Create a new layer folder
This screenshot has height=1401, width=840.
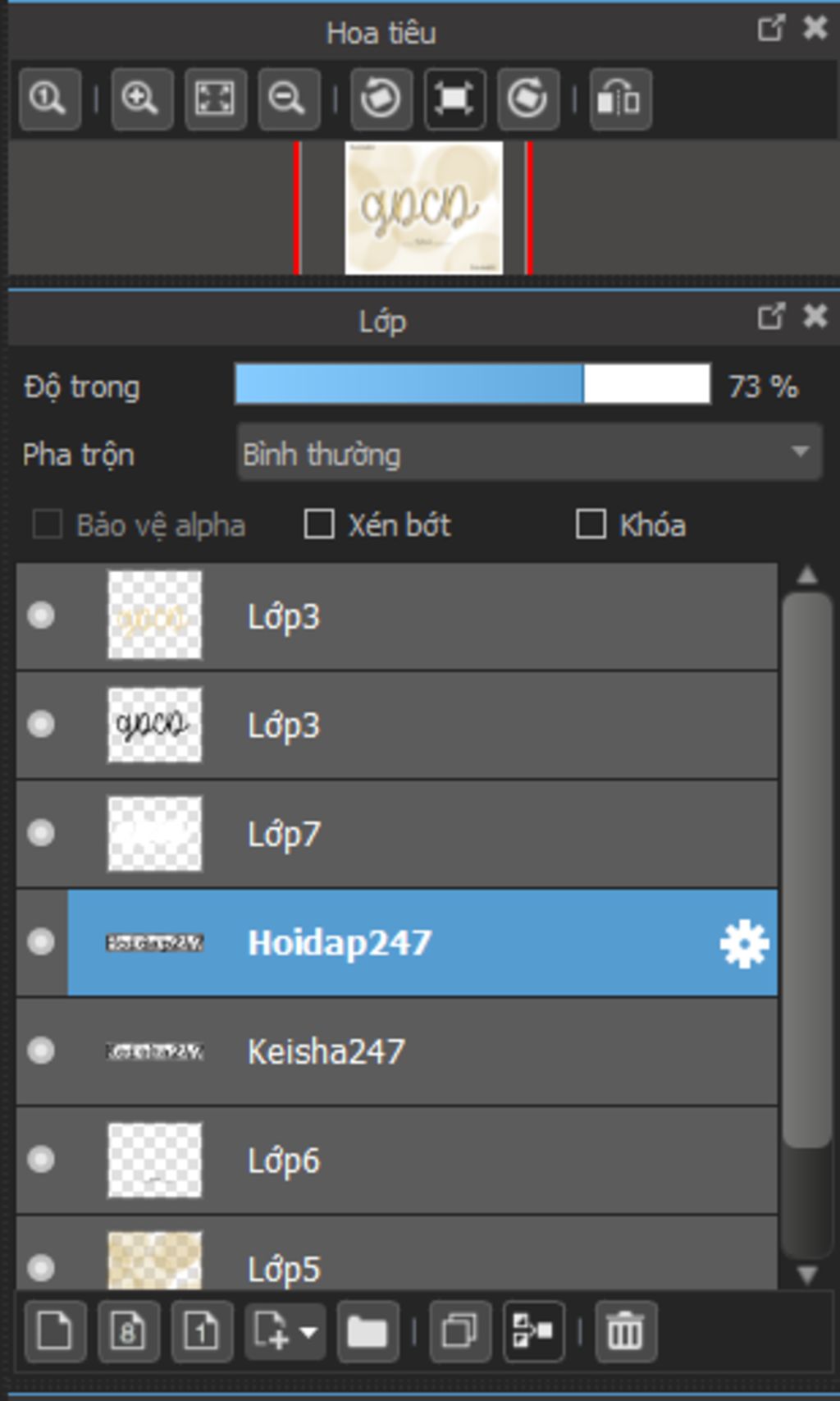coord(367,1330)
